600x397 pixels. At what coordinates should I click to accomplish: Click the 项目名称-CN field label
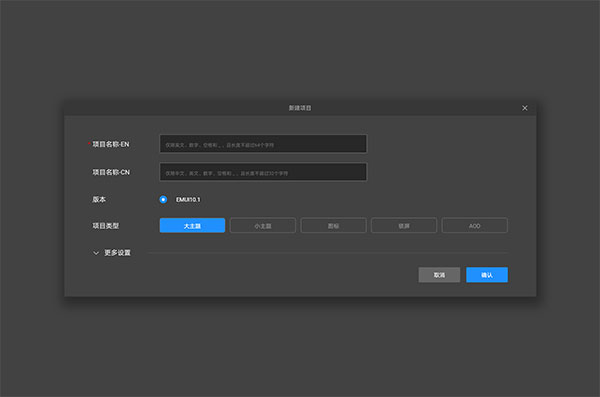(x=111, y=172)
